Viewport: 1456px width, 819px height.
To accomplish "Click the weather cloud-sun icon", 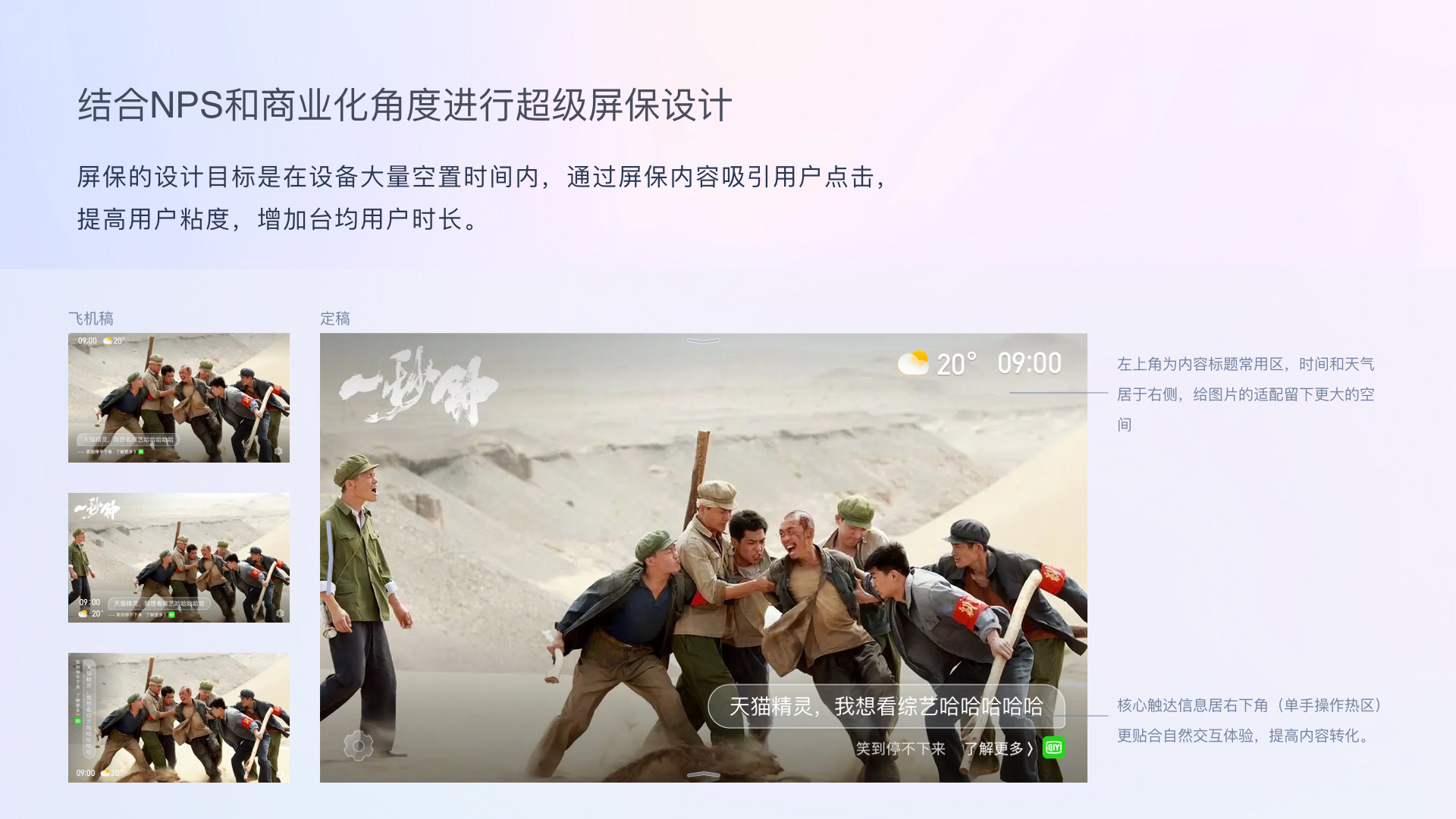I will 913,363.
